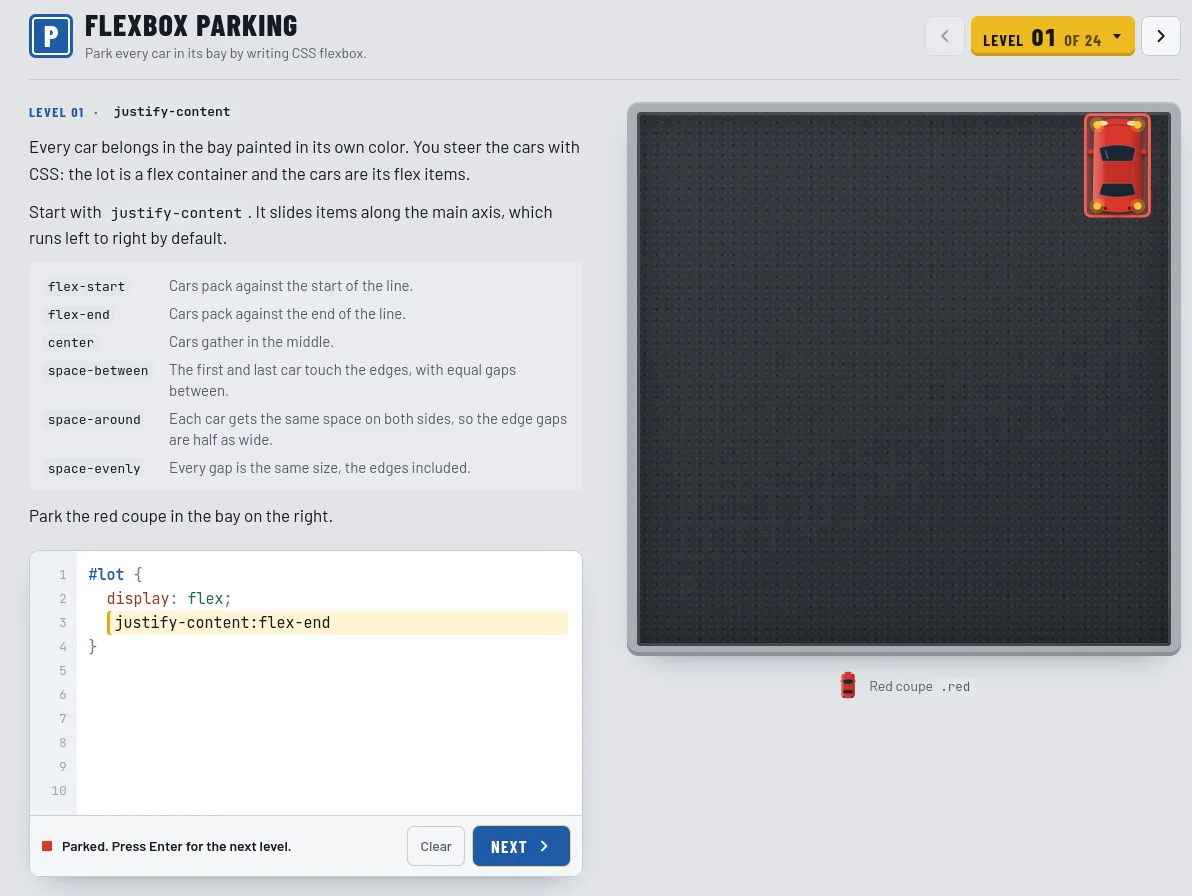Click the closing brace on line 4
The width and height of the screenshot is (1192, 896).
(x=93, y=647)
